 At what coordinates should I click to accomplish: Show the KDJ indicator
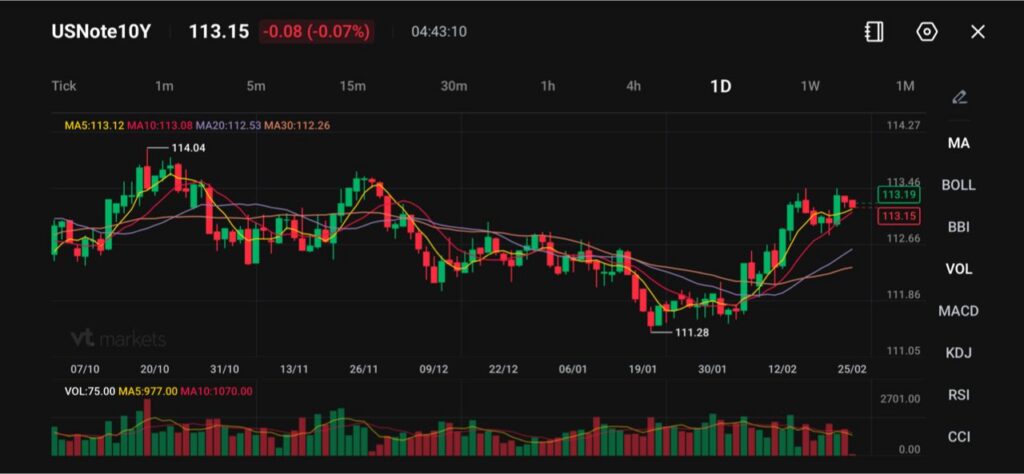(x=958, y=353)
